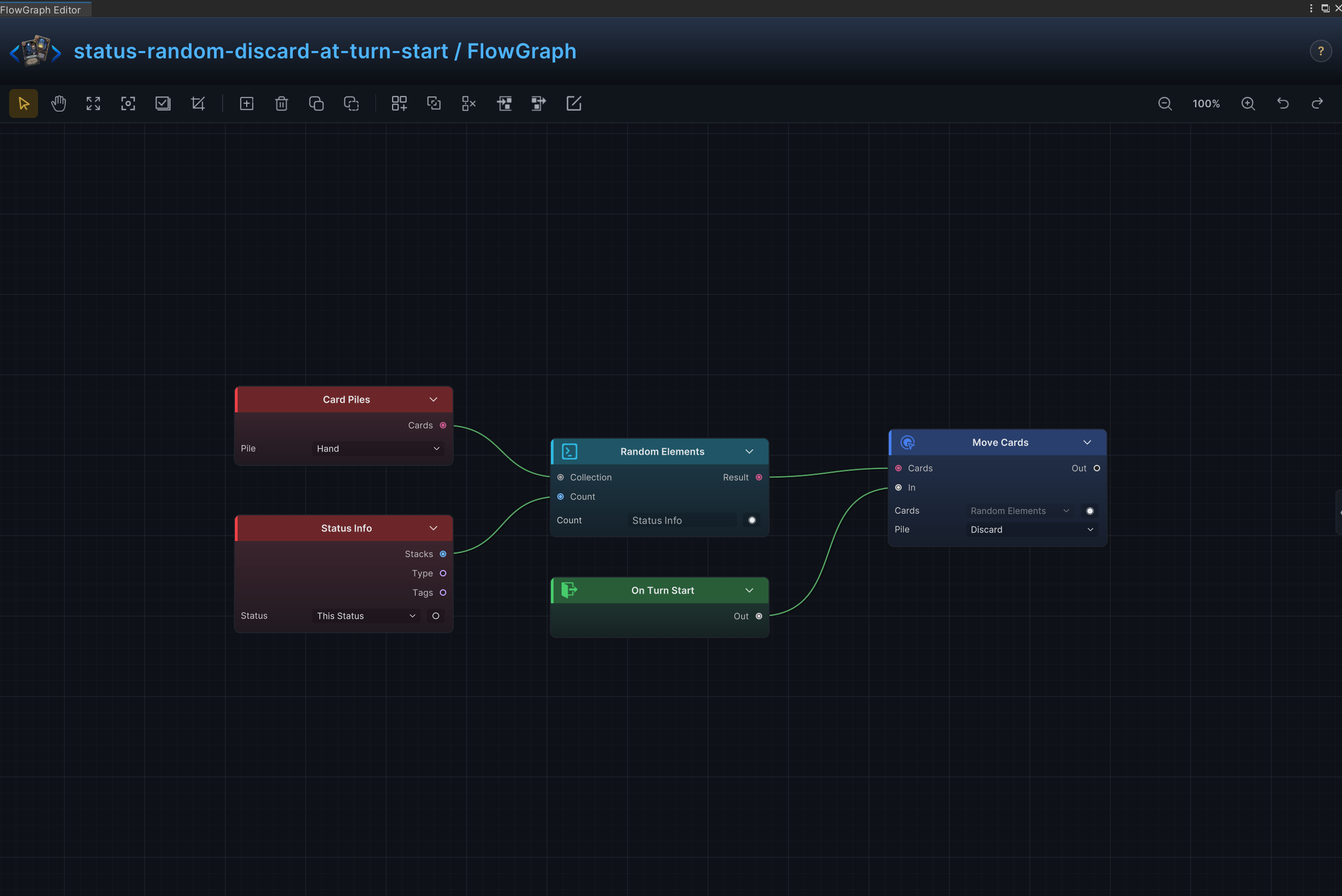This screenshot has height=896, width=1342.
Task: Click the remove from group icon
Action: tap(469, 103)
